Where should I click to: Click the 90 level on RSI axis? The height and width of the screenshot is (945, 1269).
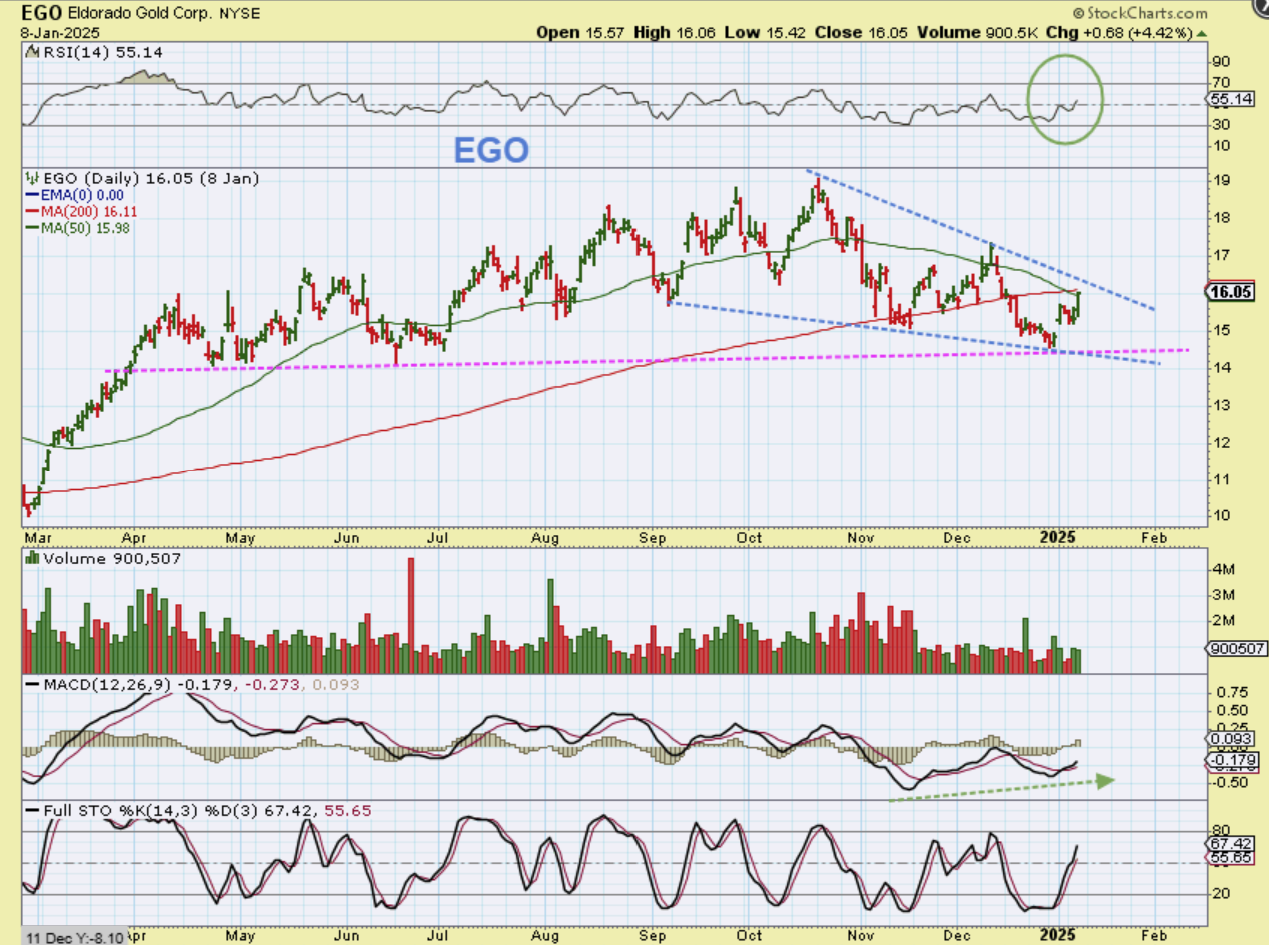point(1220,62)
